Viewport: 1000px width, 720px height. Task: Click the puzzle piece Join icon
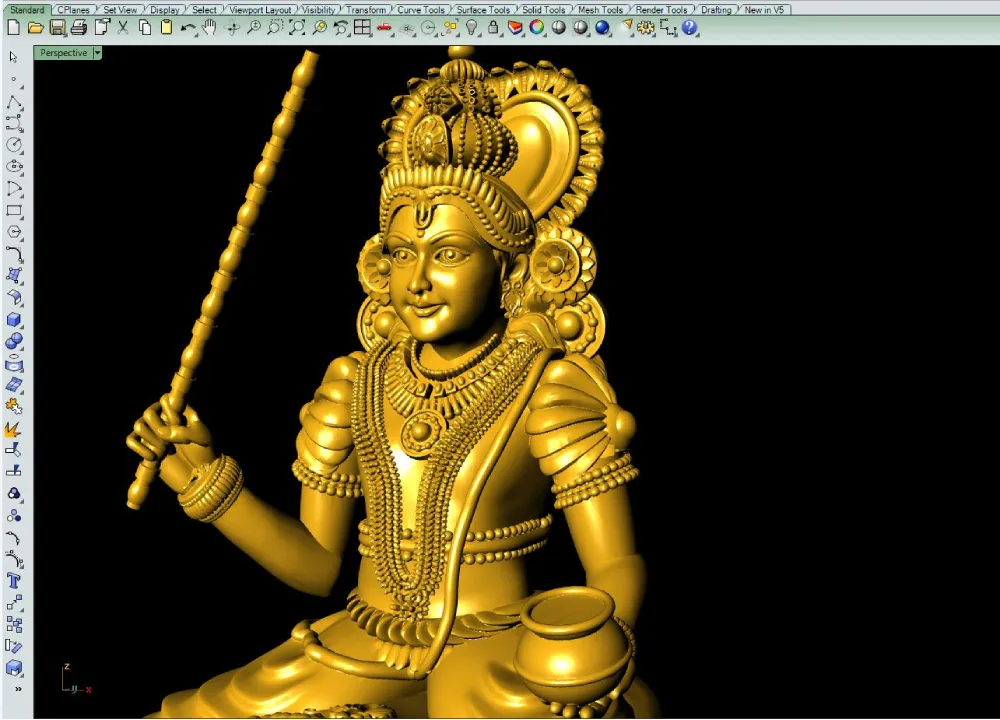click(14, 406)
